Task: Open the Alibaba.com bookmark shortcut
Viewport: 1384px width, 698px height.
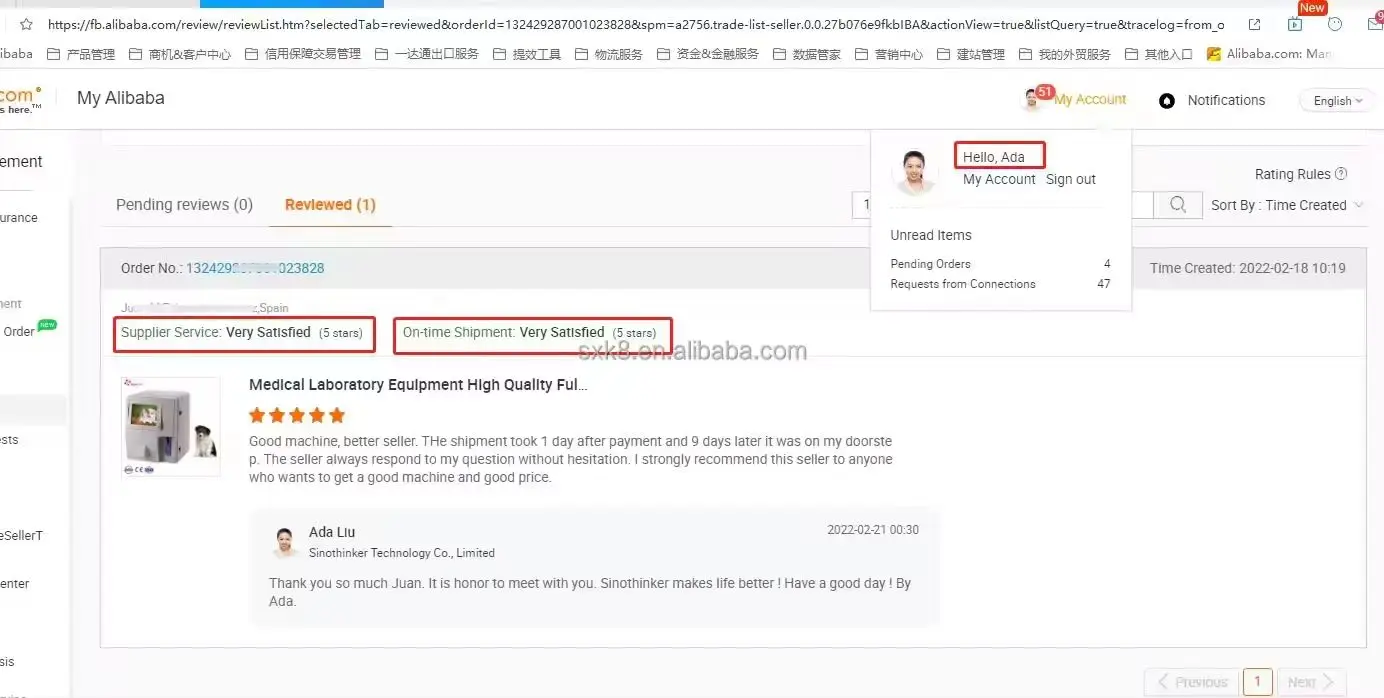Action: pos(1268,54)
